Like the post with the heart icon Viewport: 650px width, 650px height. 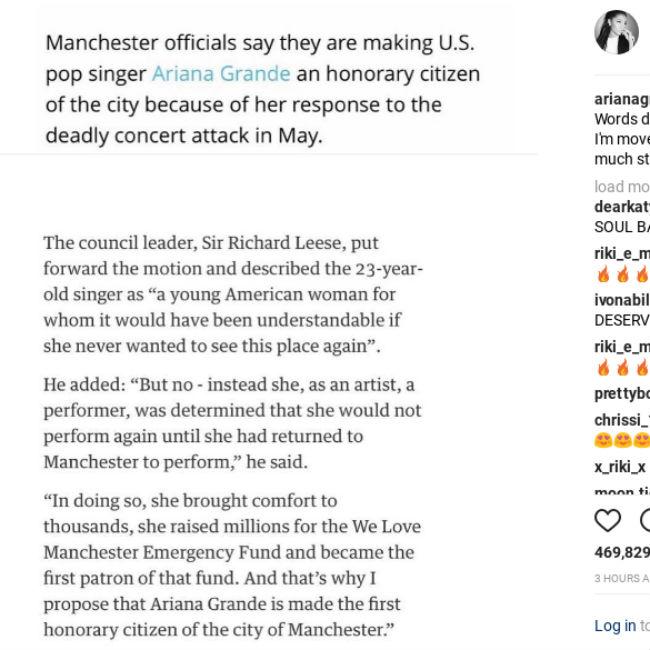pyautogui.click(x=608, y=520)
